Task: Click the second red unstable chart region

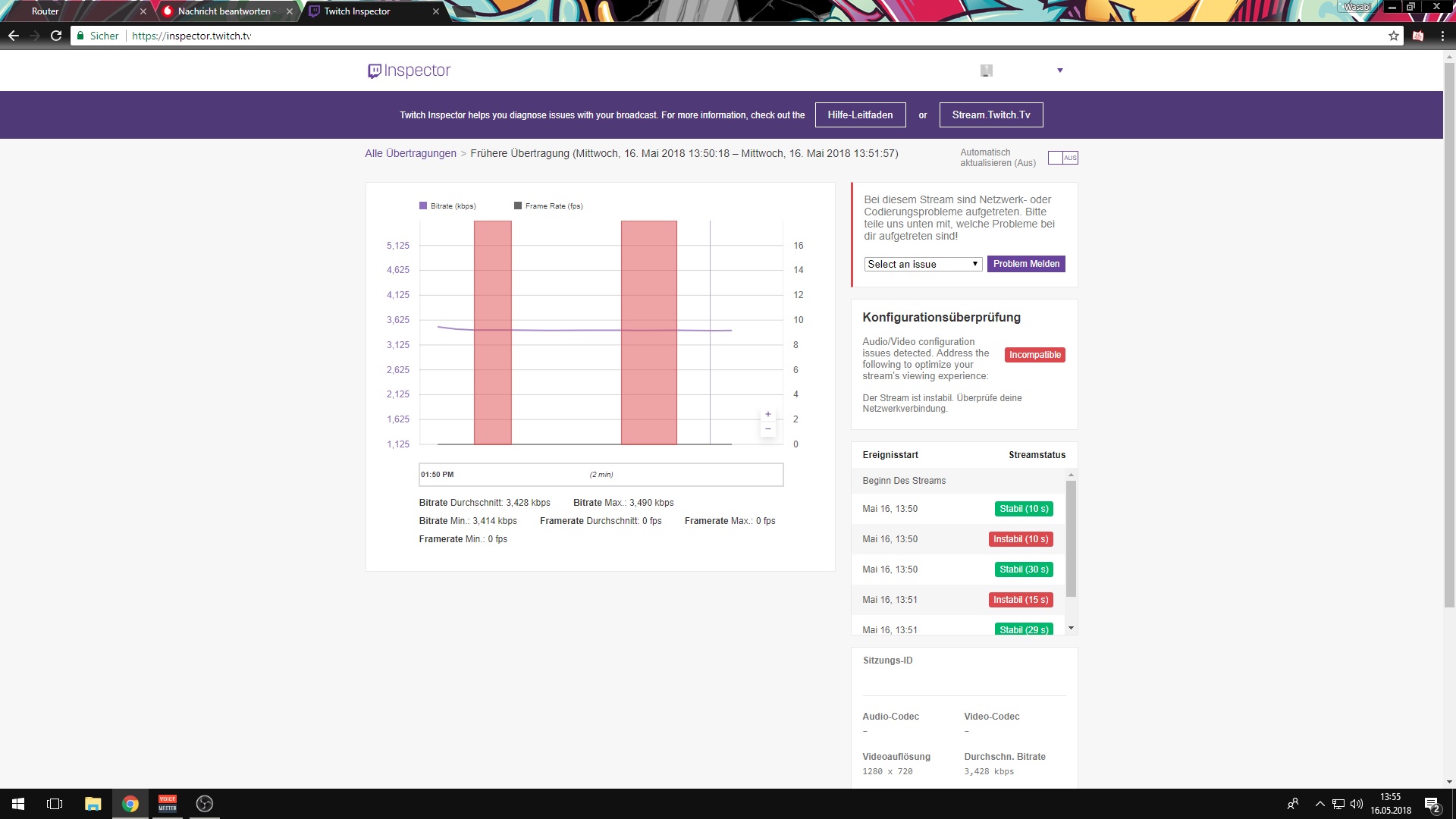Action: (649, 332)
